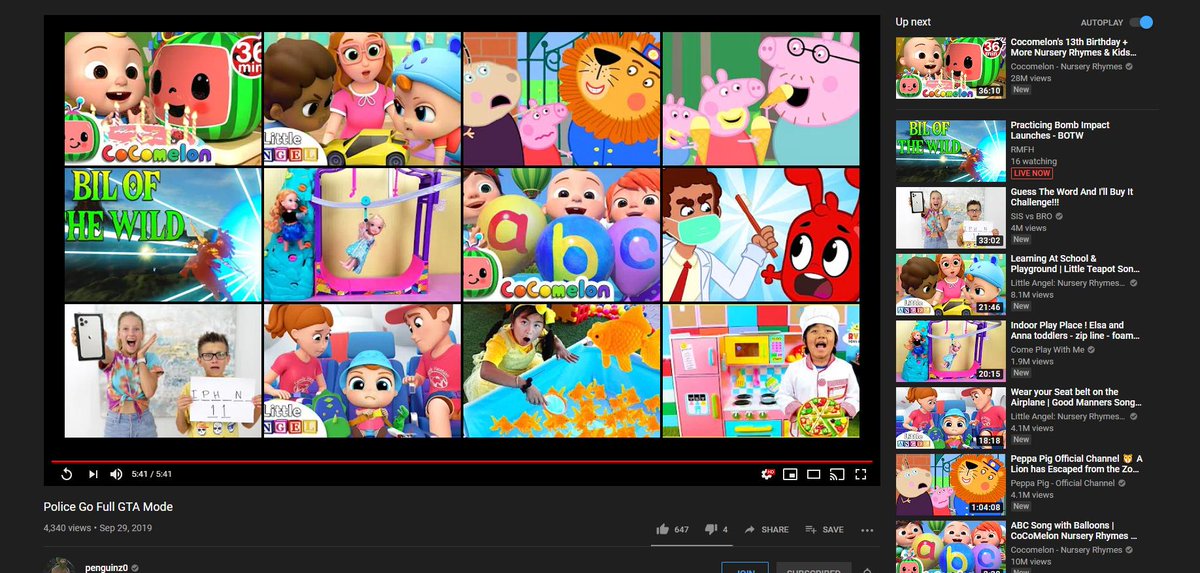Click the replay video icon
Viewport: 1200px width, 573px height.
pyautogui.click(x=67, y=474)
